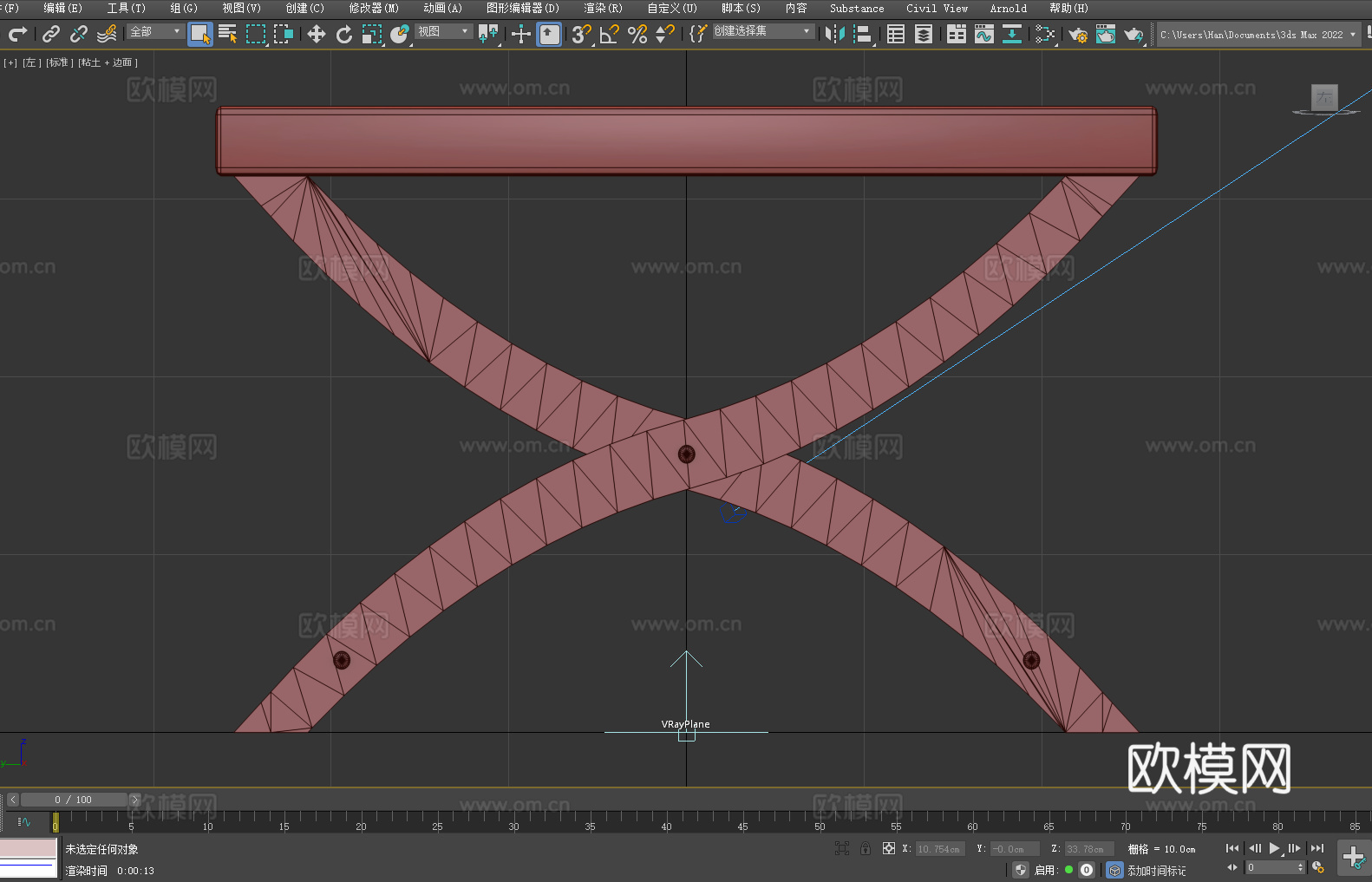The height and width of the screenshot is (882, 1372).
Task: Open the selection filter 全部 dropdown
Action: [155, 31]
